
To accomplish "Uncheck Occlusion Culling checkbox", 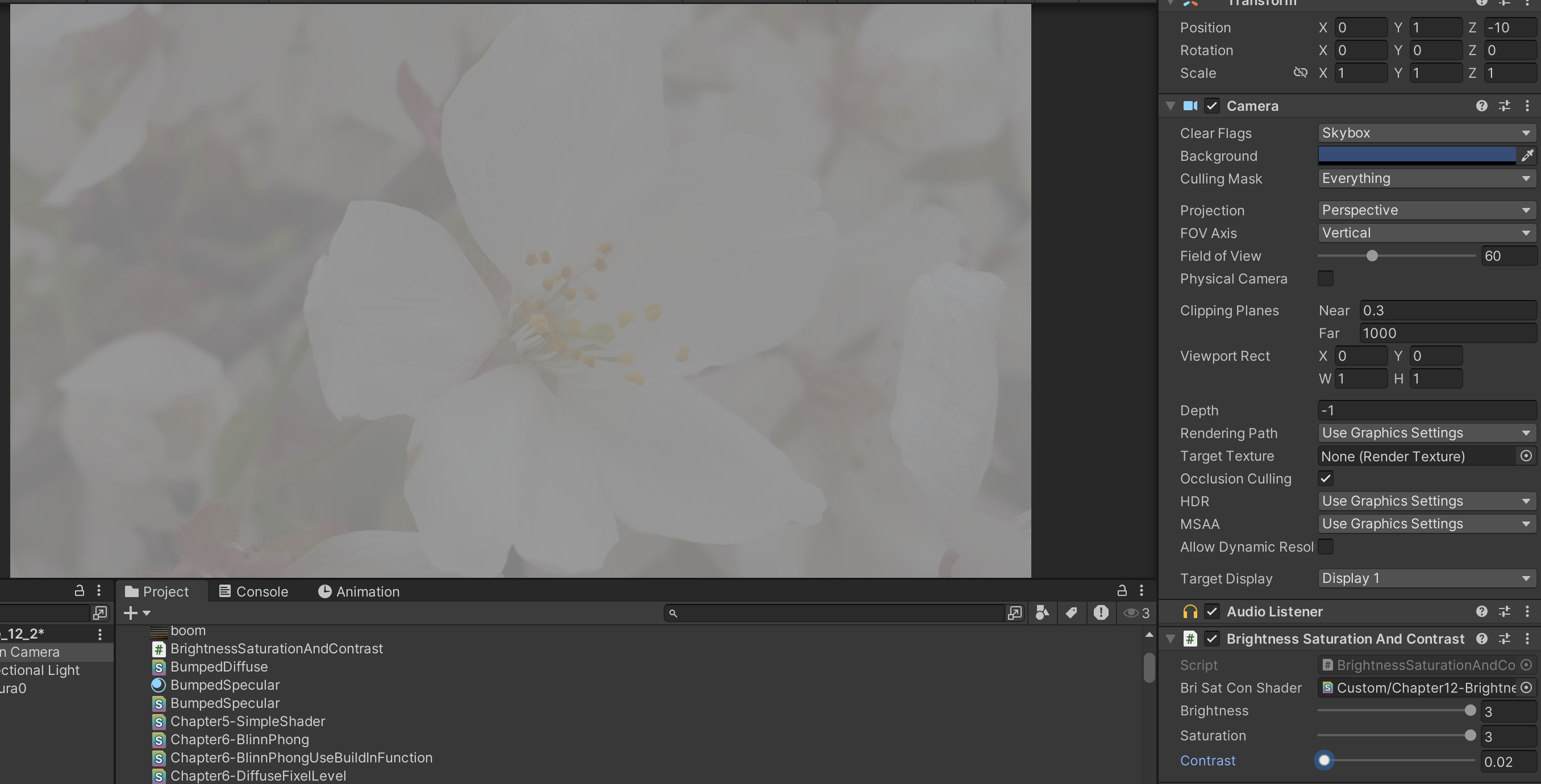I will pos(1325,478).
